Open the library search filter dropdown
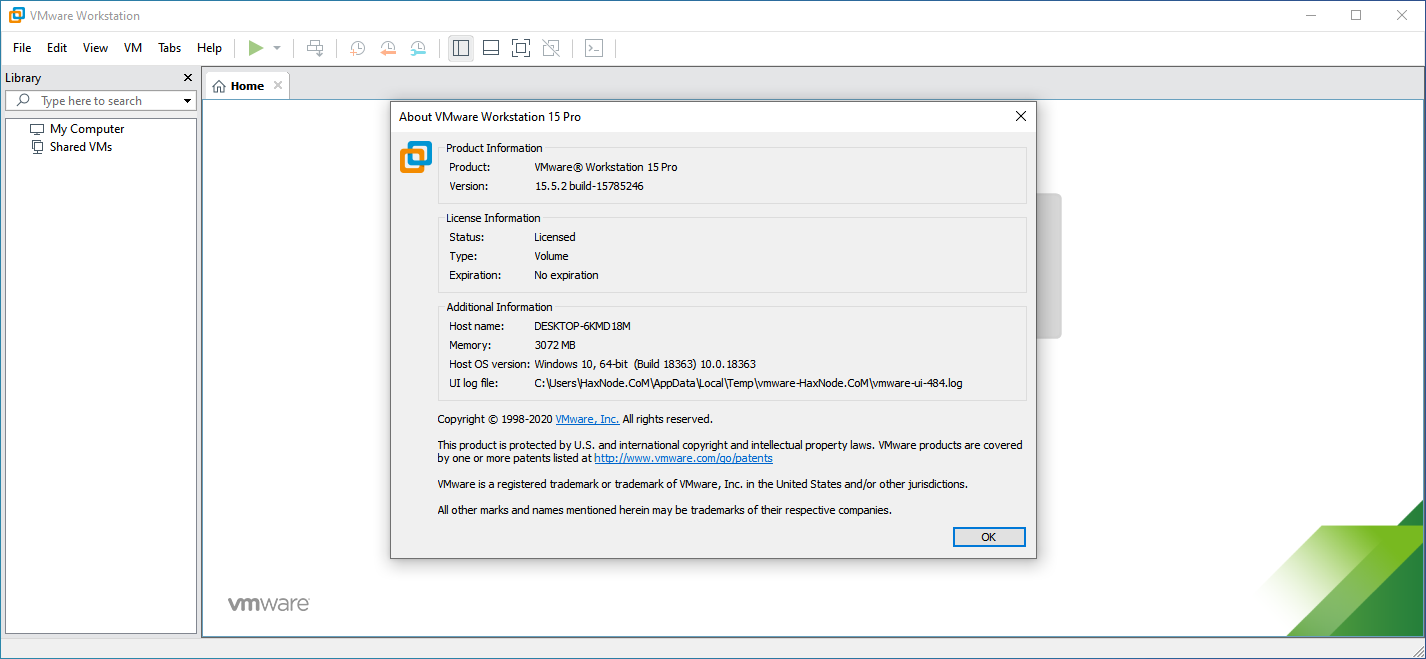1426x659 pixels. (187, 101)
